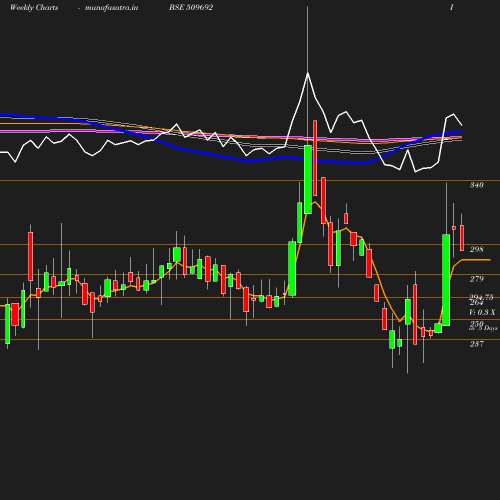Select the 237 price level label
500x500 pixels.
(477, 344)
